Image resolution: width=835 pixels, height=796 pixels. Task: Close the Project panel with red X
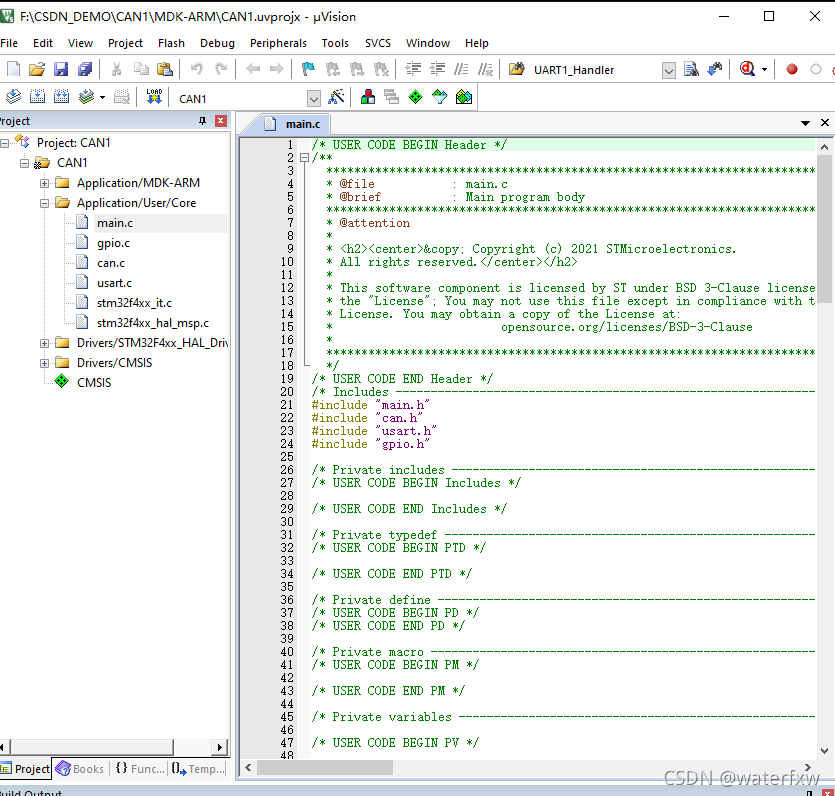[x=220, y=121]
